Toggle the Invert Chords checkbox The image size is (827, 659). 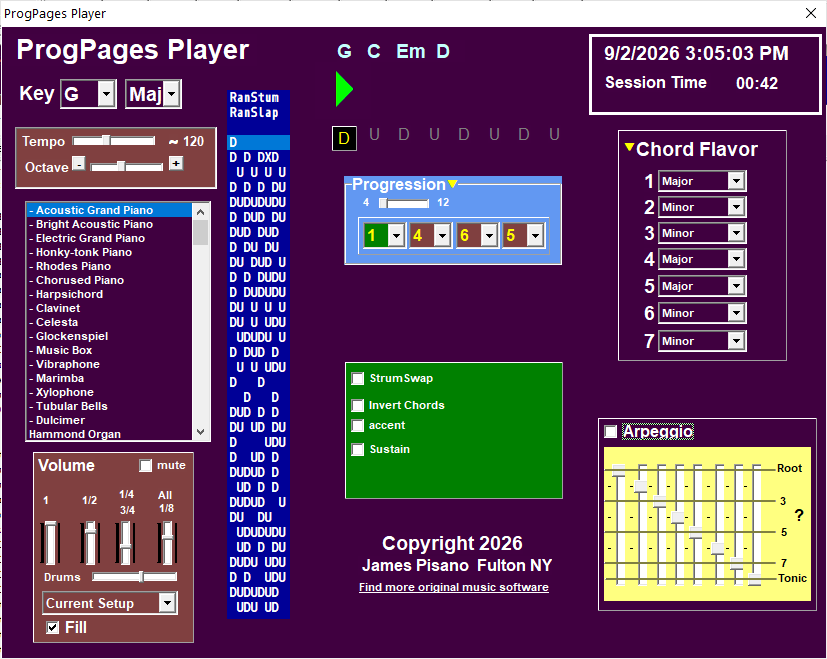[358, 405]
